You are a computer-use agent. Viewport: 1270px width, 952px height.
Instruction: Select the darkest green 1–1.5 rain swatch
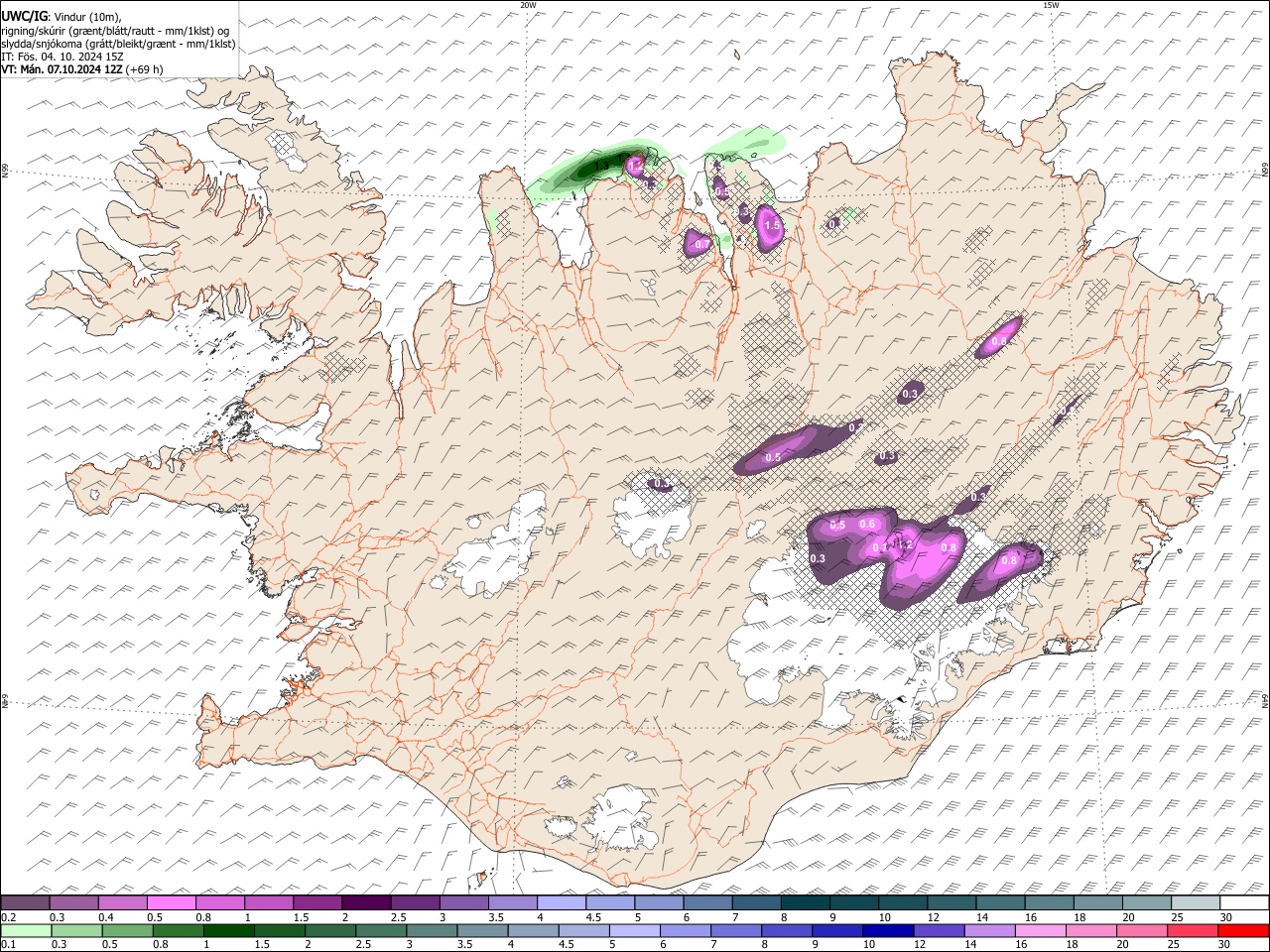coord(229,931)
